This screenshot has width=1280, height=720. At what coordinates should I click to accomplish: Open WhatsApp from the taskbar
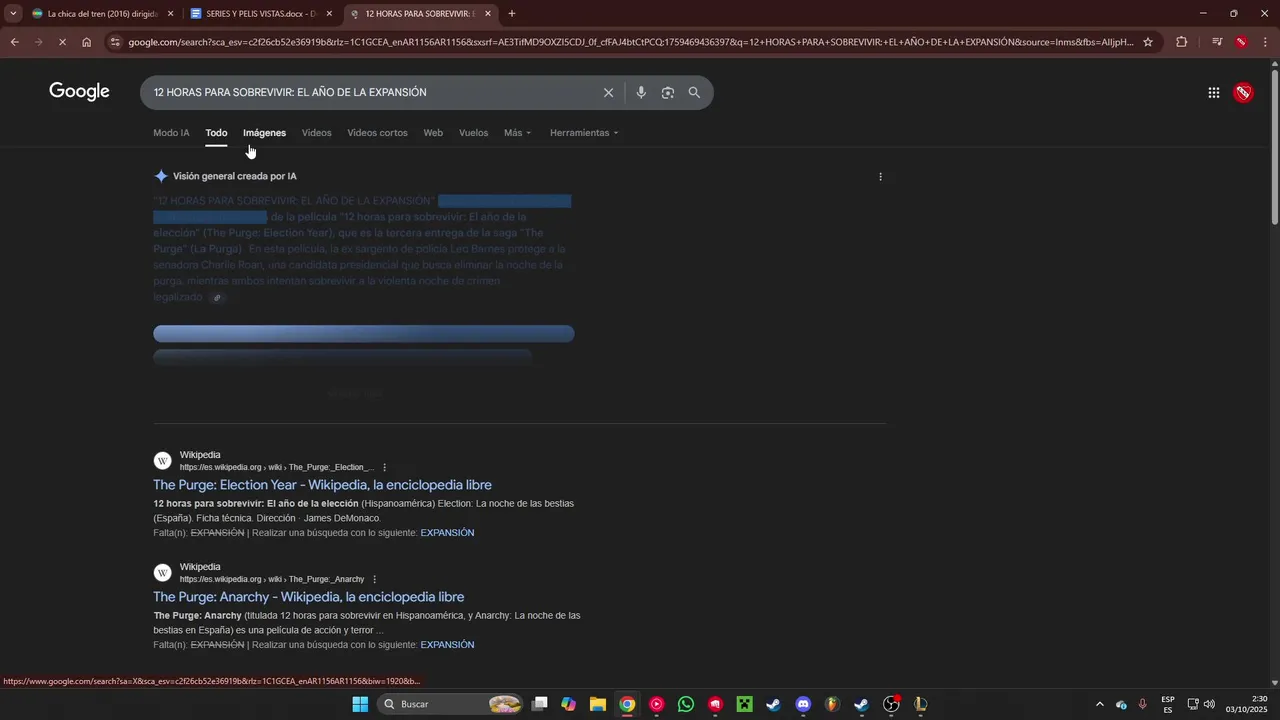click(685, 704)
